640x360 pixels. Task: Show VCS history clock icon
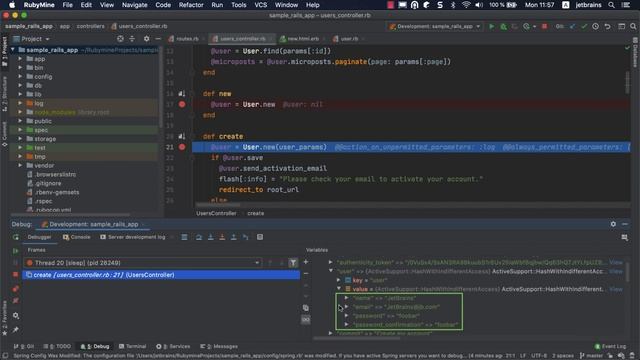(596, 27)
